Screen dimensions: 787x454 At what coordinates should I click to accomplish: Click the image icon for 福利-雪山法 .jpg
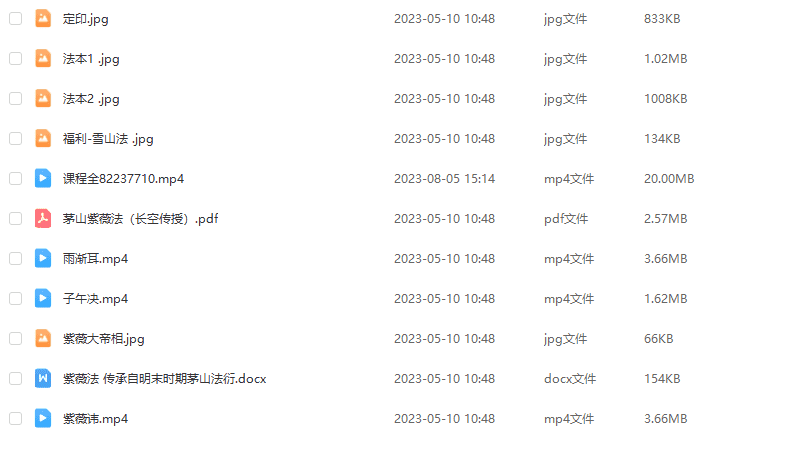tap(43, 138)
